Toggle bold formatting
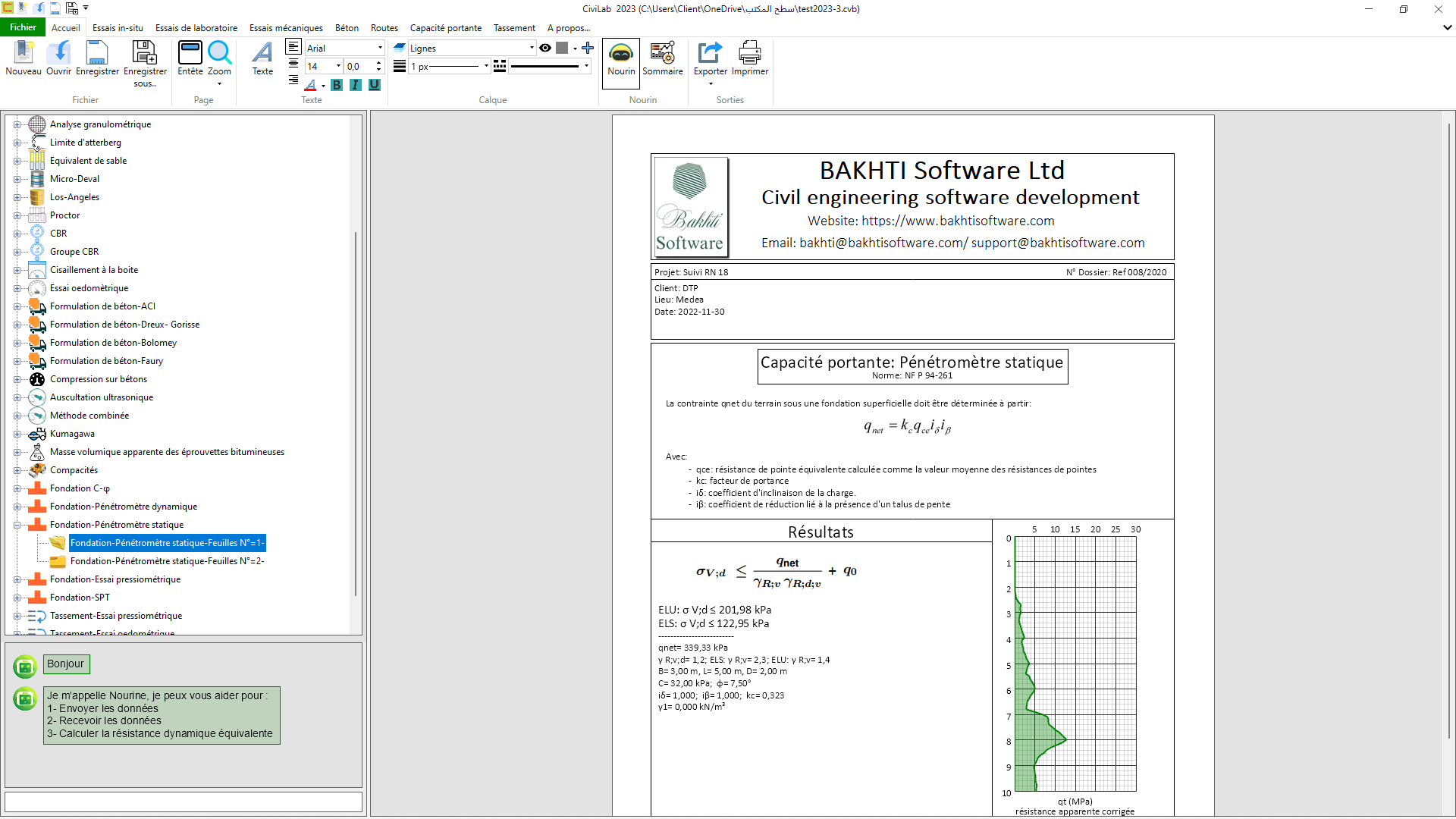Viewport: 1456px width, 819px height. [x=337, y=85]
